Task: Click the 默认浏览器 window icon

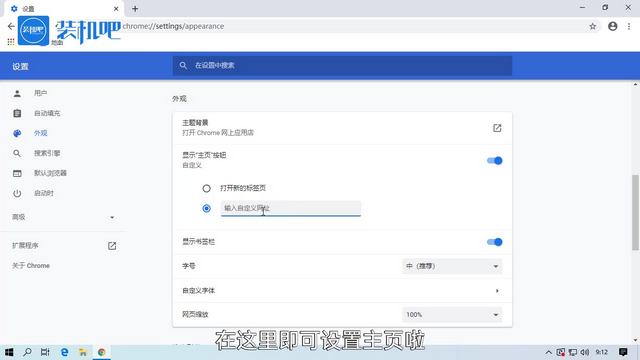Action: (17, 173)
